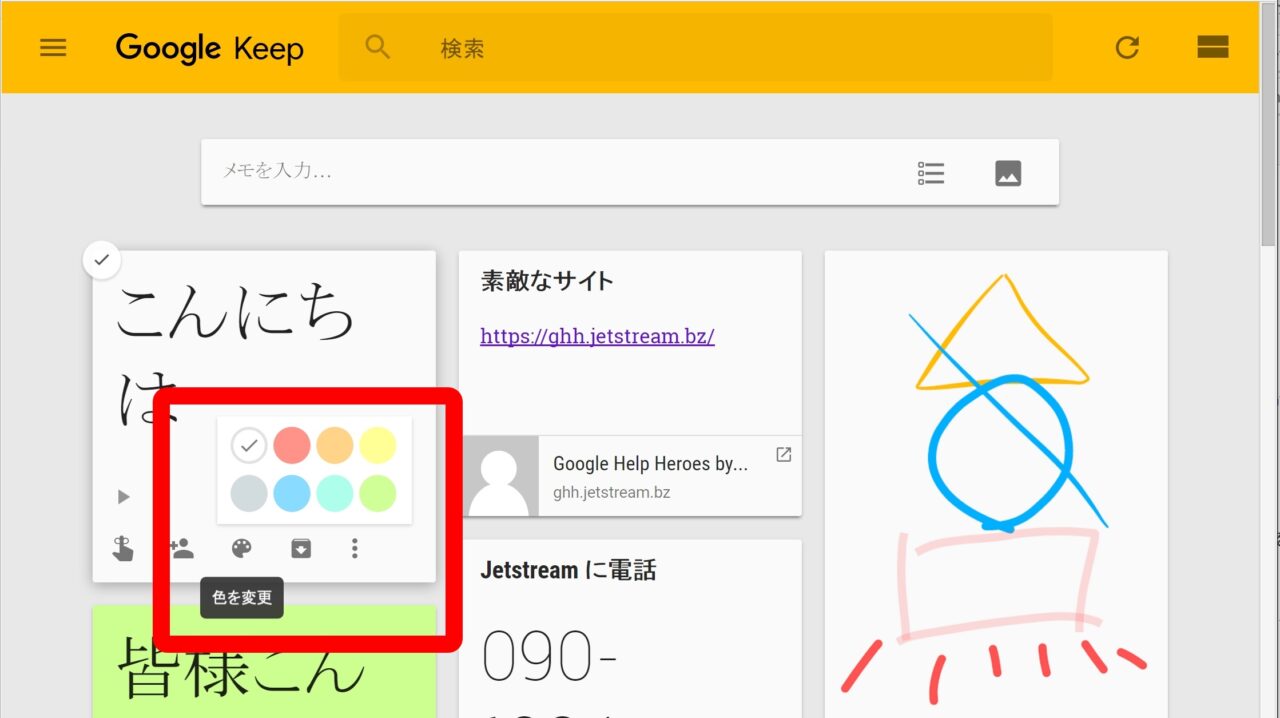This screenshot has height=718, width=1280.
Task: Pick the blue color swatch
Action: 292,493
